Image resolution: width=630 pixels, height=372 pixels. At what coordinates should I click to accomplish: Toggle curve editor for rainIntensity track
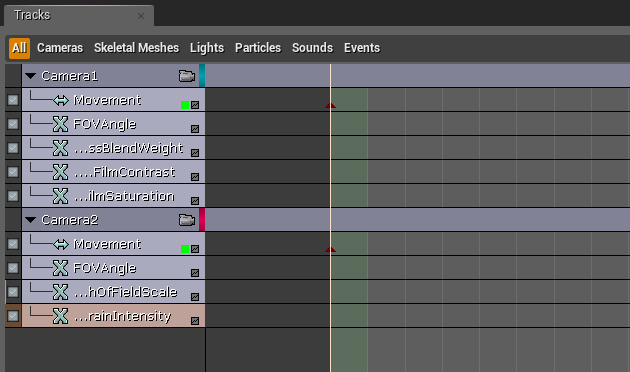[195, 321]
